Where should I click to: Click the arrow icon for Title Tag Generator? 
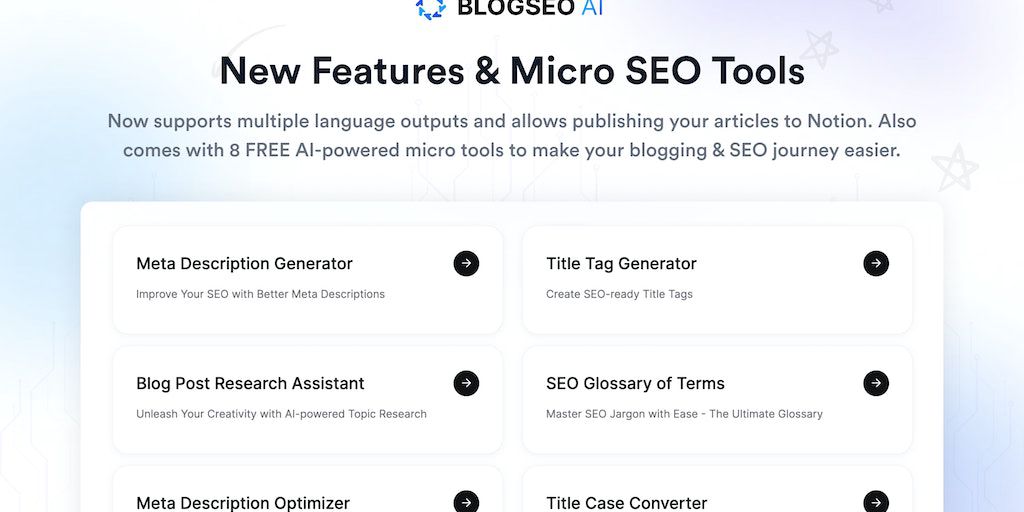(876, 263)
